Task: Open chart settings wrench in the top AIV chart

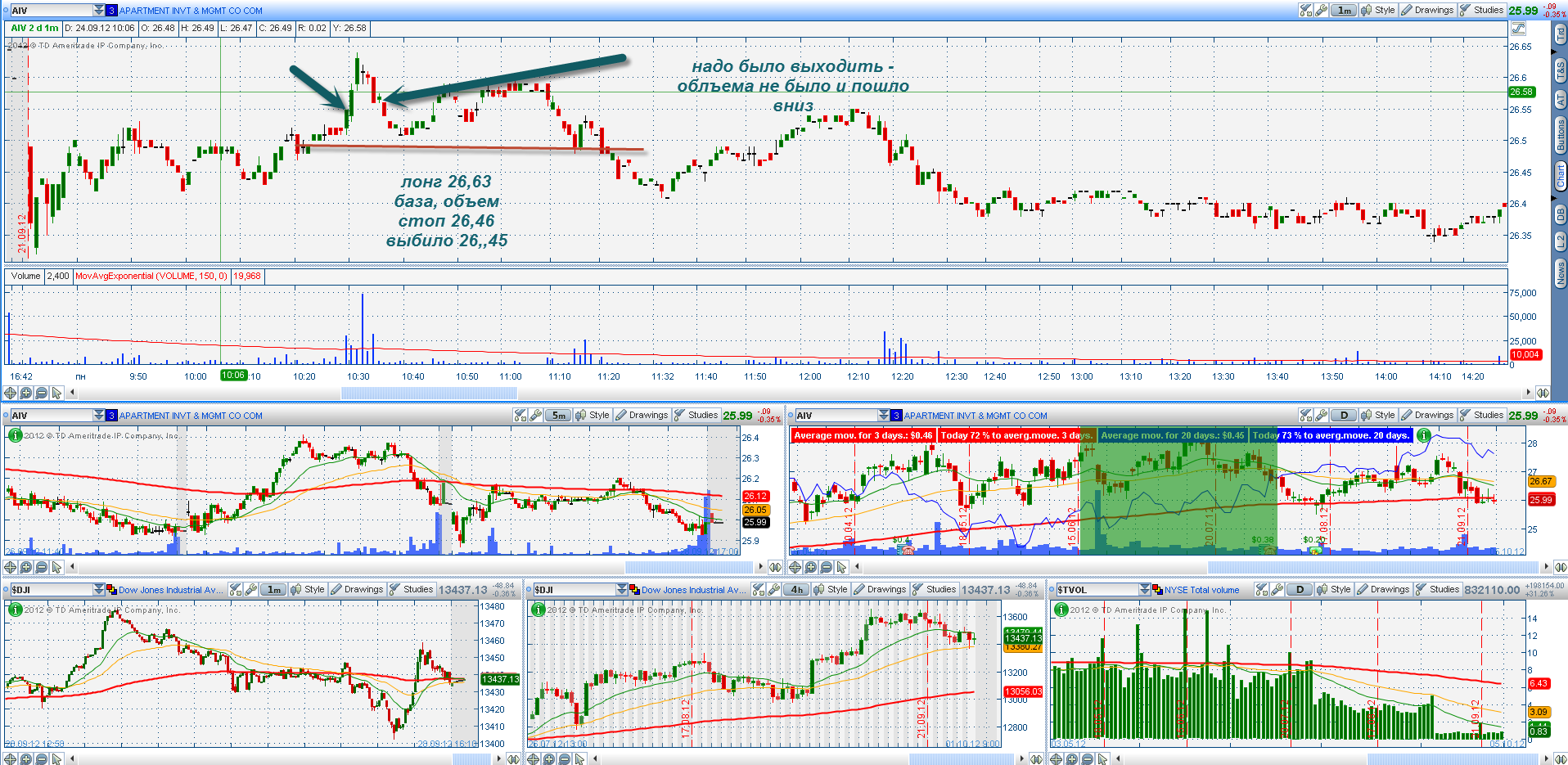Action: pyautogui.click(x=1321, y=11)
